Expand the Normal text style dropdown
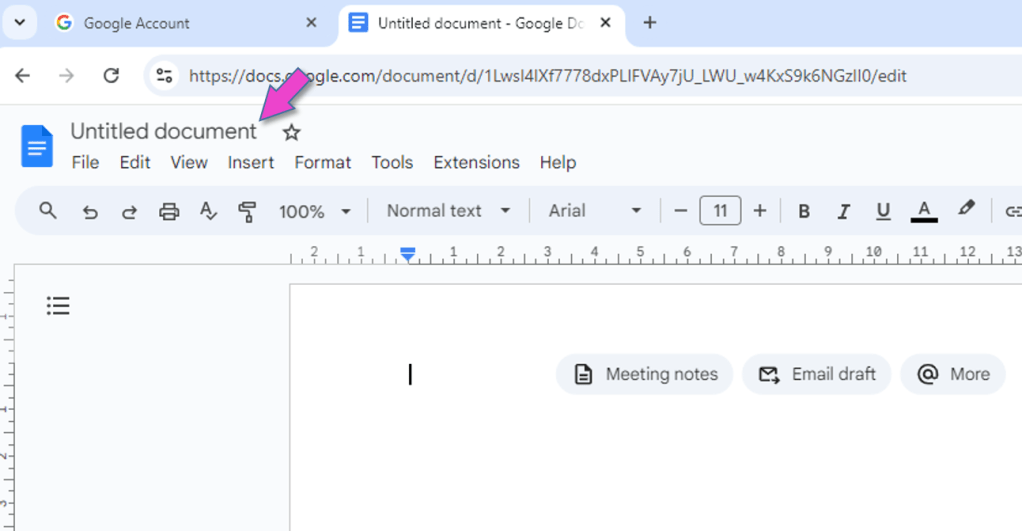This screenshot has height=531, width=1022. 448,211
